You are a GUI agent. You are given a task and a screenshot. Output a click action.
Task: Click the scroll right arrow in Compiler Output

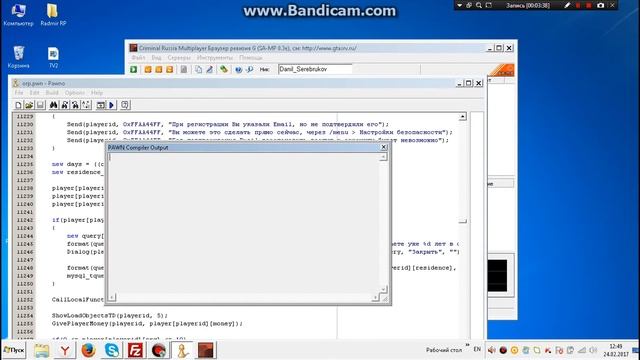[x=376, y=297]
